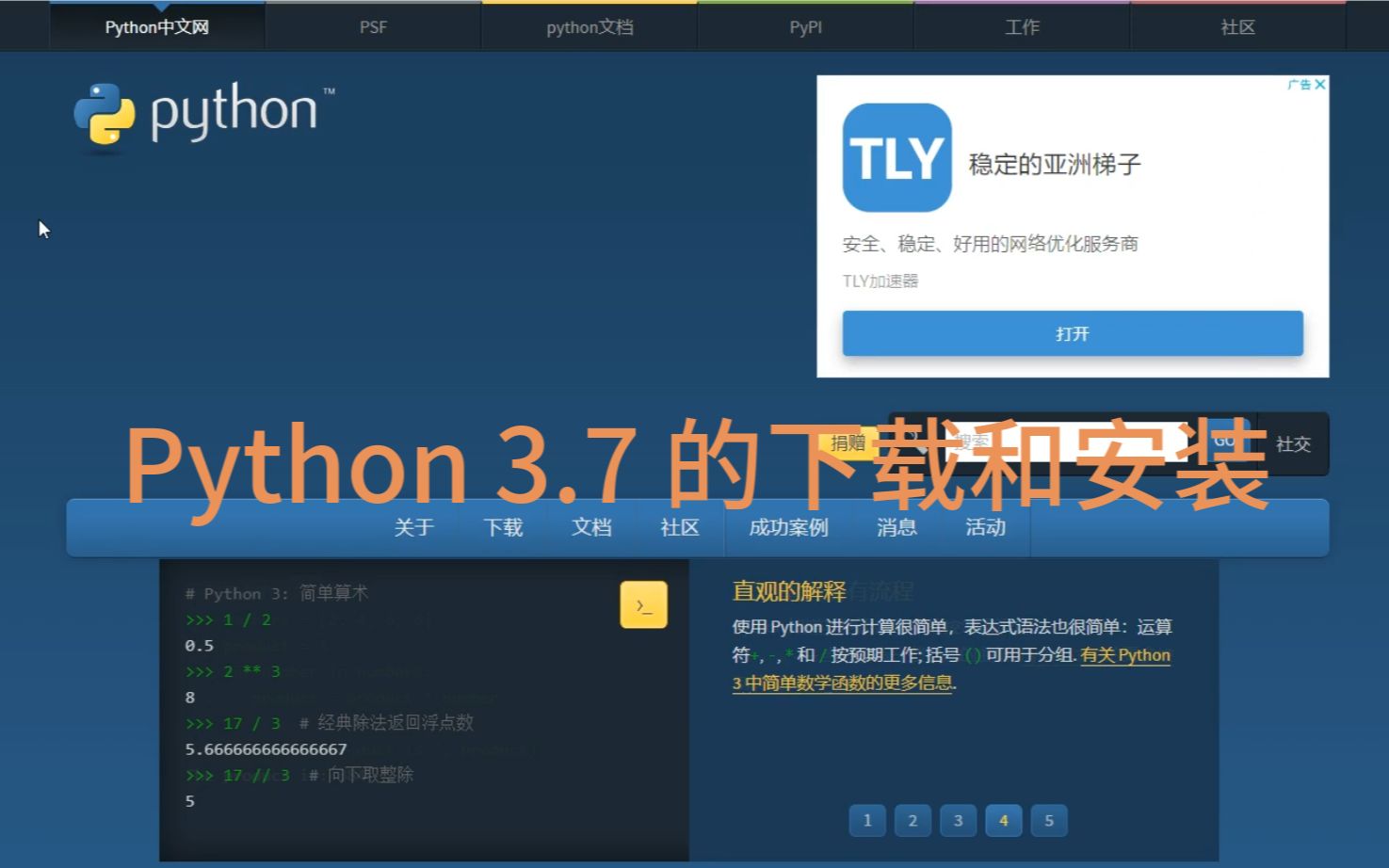Launch the interactive shell yellow button

[643, 604]
